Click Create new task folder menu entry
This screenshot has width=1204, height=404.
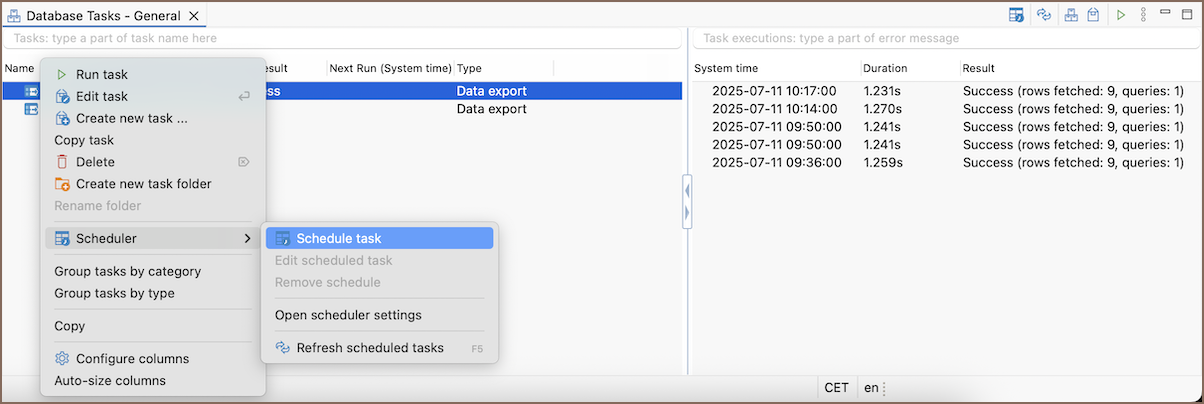[143, 184]
